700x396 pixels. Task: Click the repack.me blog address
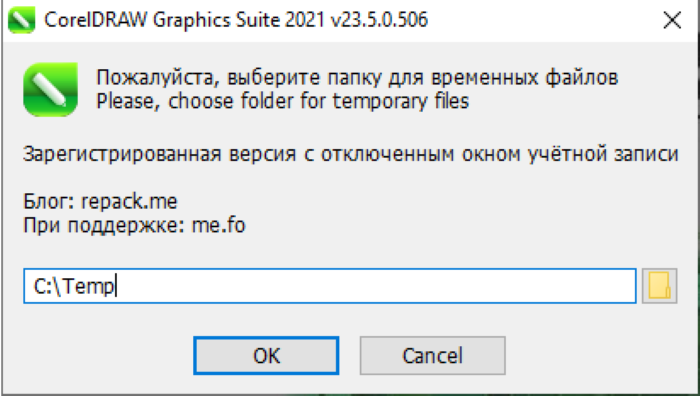(129, 201)
